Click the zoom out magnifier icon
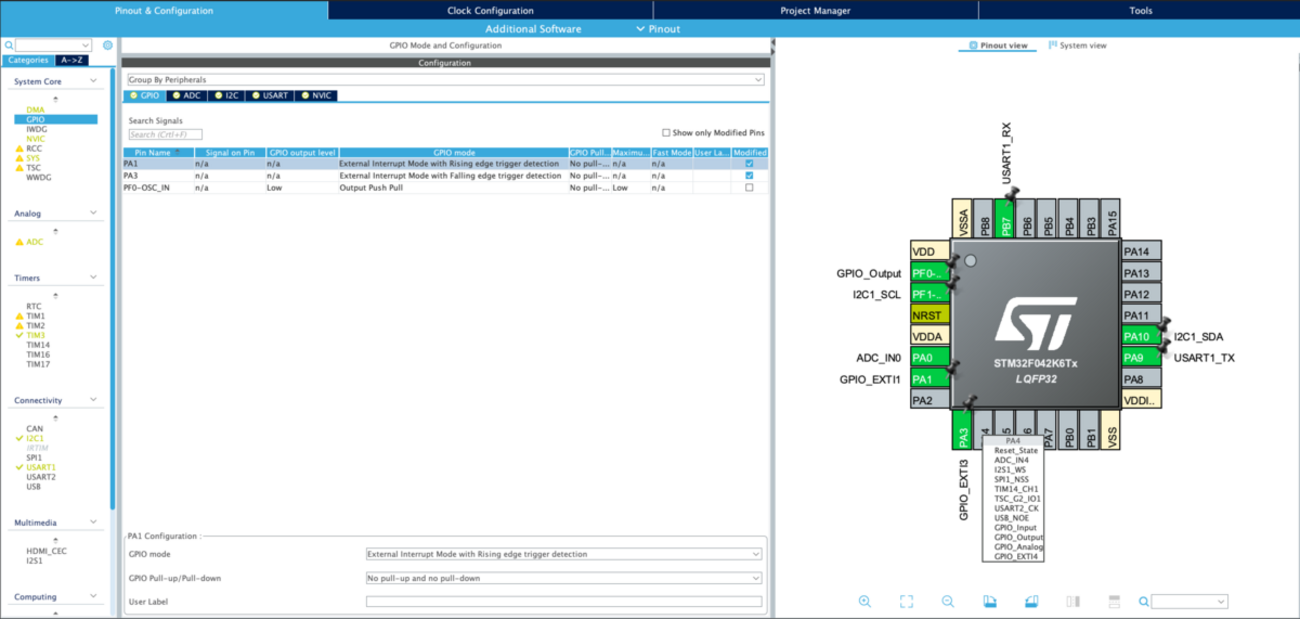1300x619 pixels. pyautogui.click(x=947, y=602)
